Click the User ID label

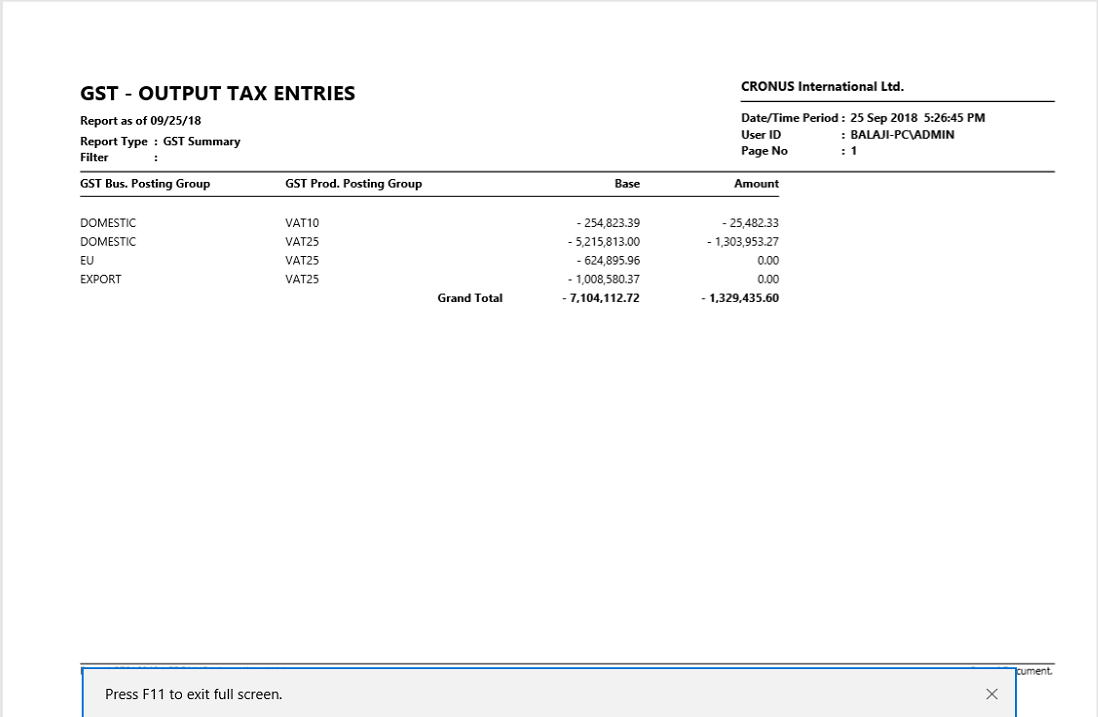(761, 134)
